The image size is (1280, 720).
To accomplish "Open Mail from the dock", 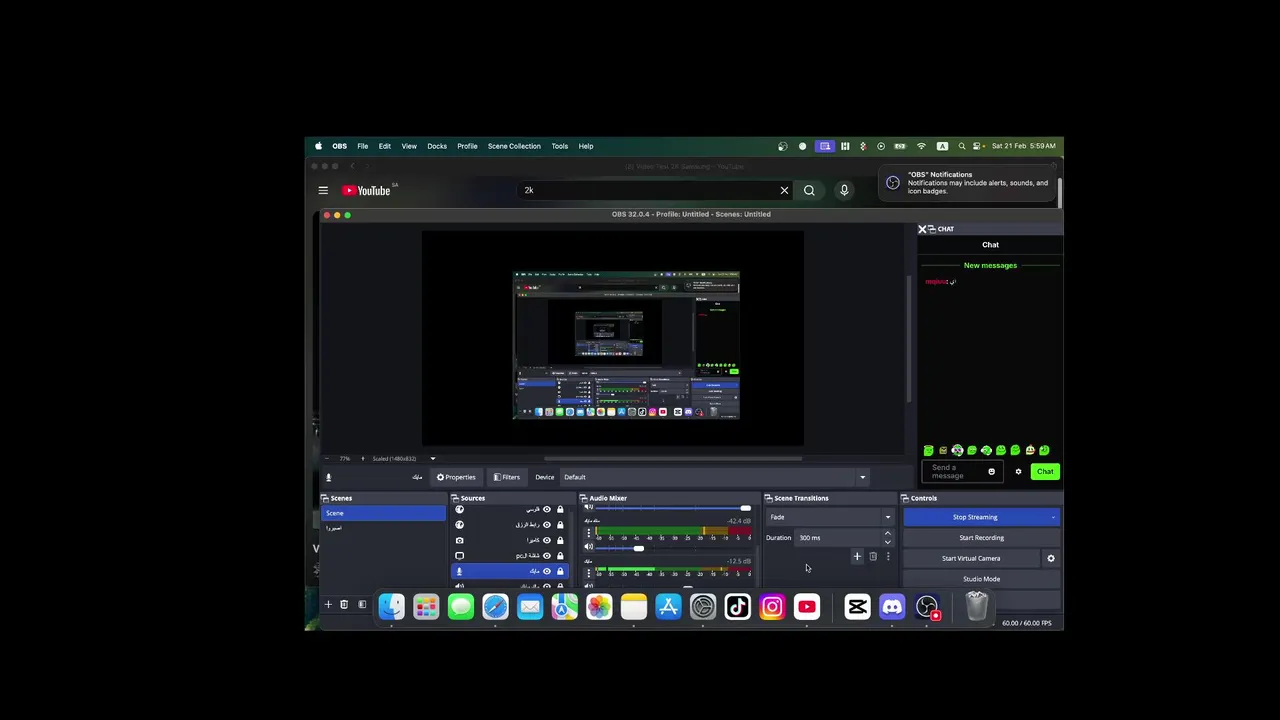I will (x=530, y=607).
